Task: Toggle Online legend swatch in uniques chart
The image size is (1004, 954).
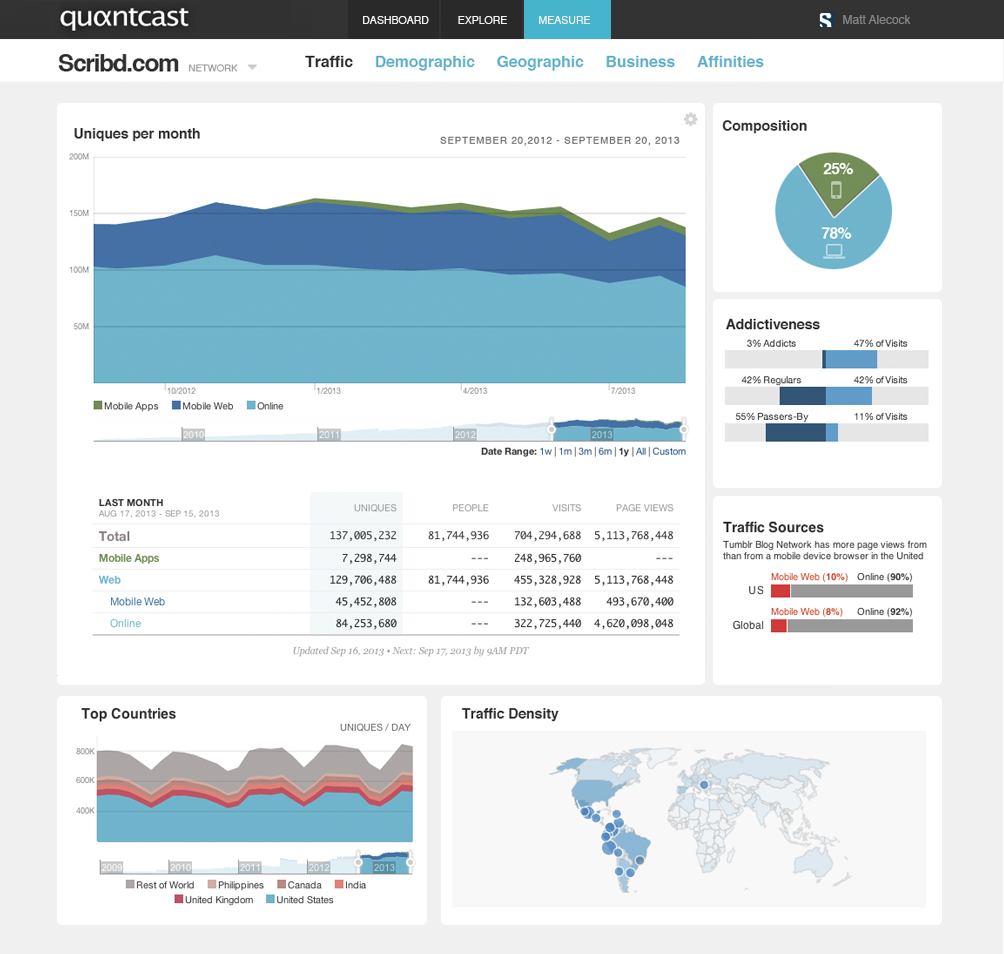Action: 251,405
